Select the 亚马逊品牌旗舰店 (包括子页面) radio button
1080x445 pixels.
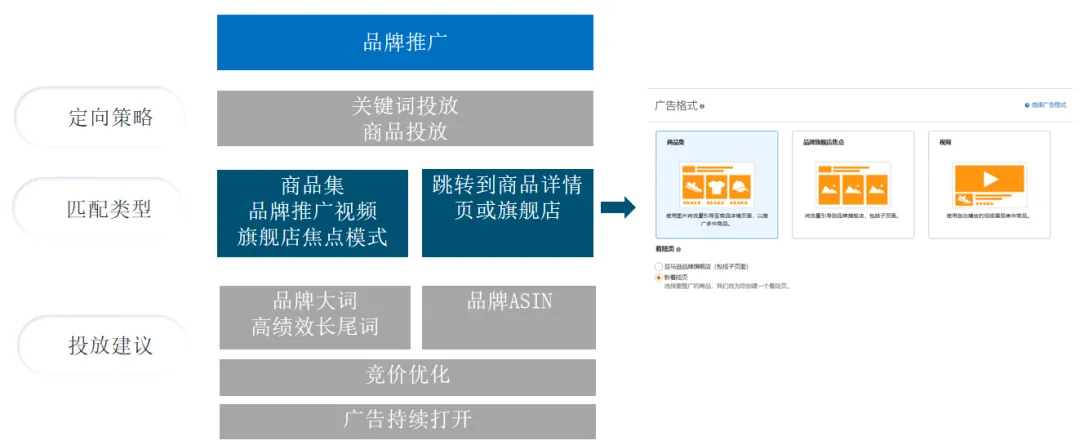659,266
